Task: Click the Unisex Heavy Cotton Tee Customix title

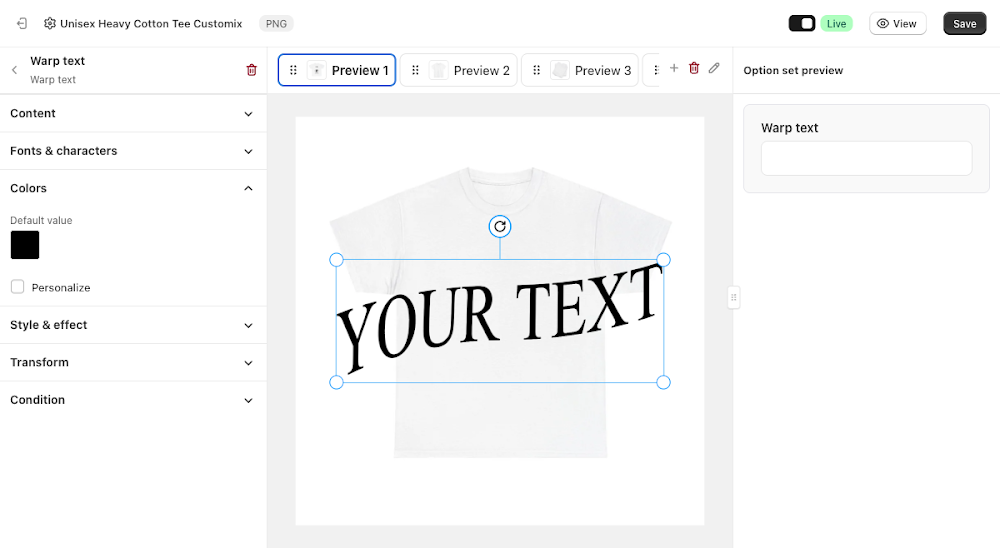Action: tap(151, 24)
